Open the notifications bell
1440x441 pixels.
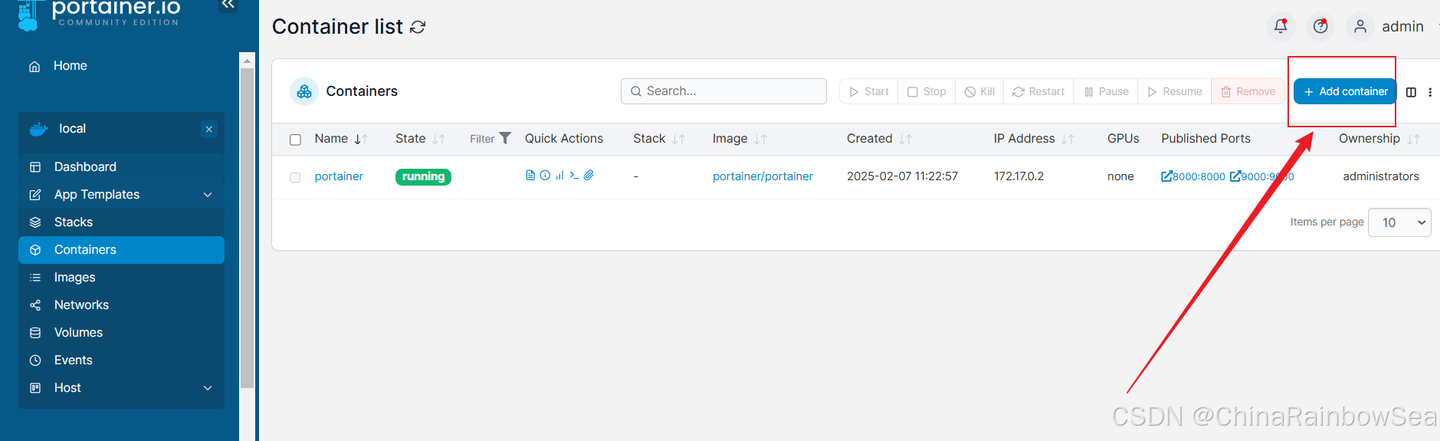[x=1280, y=27]
